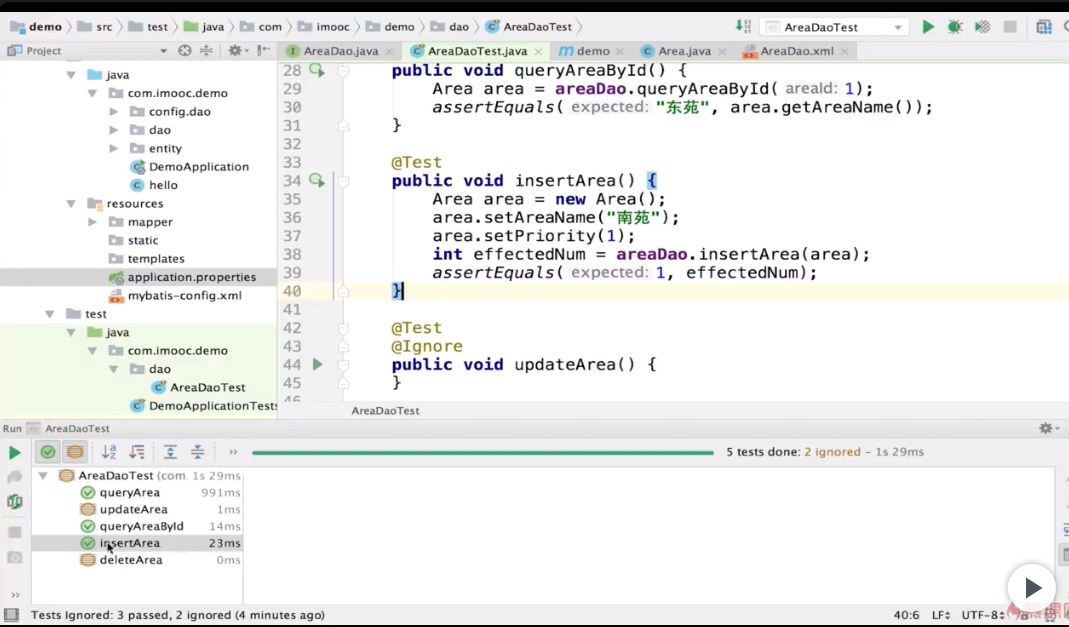The width and height of the screenshot is (1069, 627).
Task: Toggle the show ignored tests filter
Action: (75, 452)
